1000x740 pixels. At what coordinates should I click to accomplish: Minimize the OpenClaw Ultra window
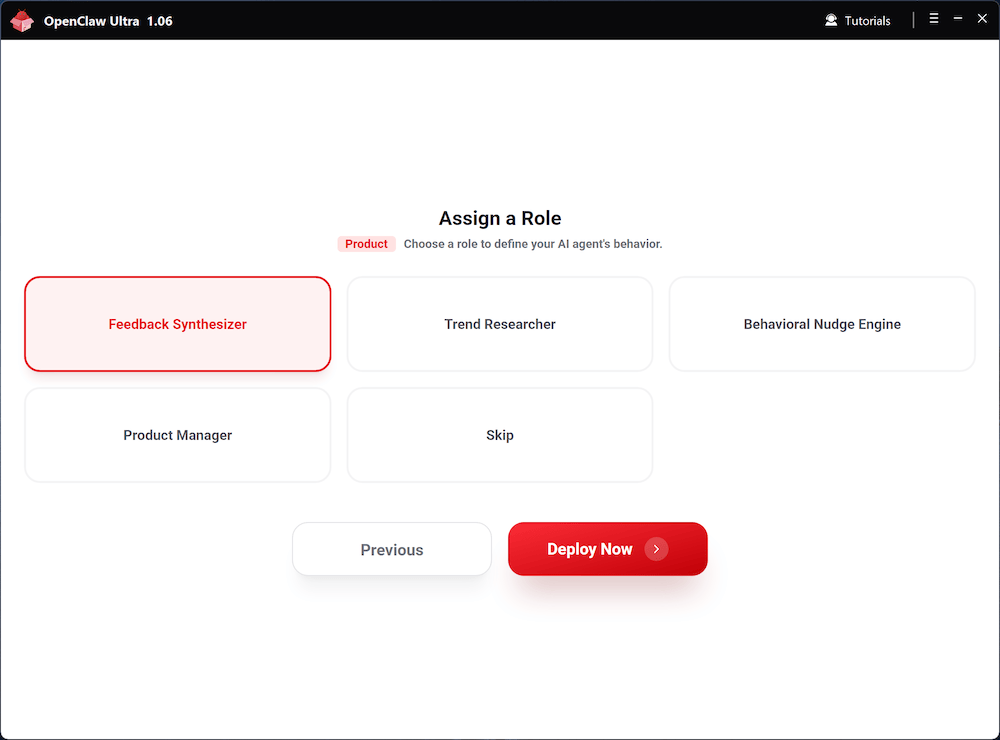[958, 19]
